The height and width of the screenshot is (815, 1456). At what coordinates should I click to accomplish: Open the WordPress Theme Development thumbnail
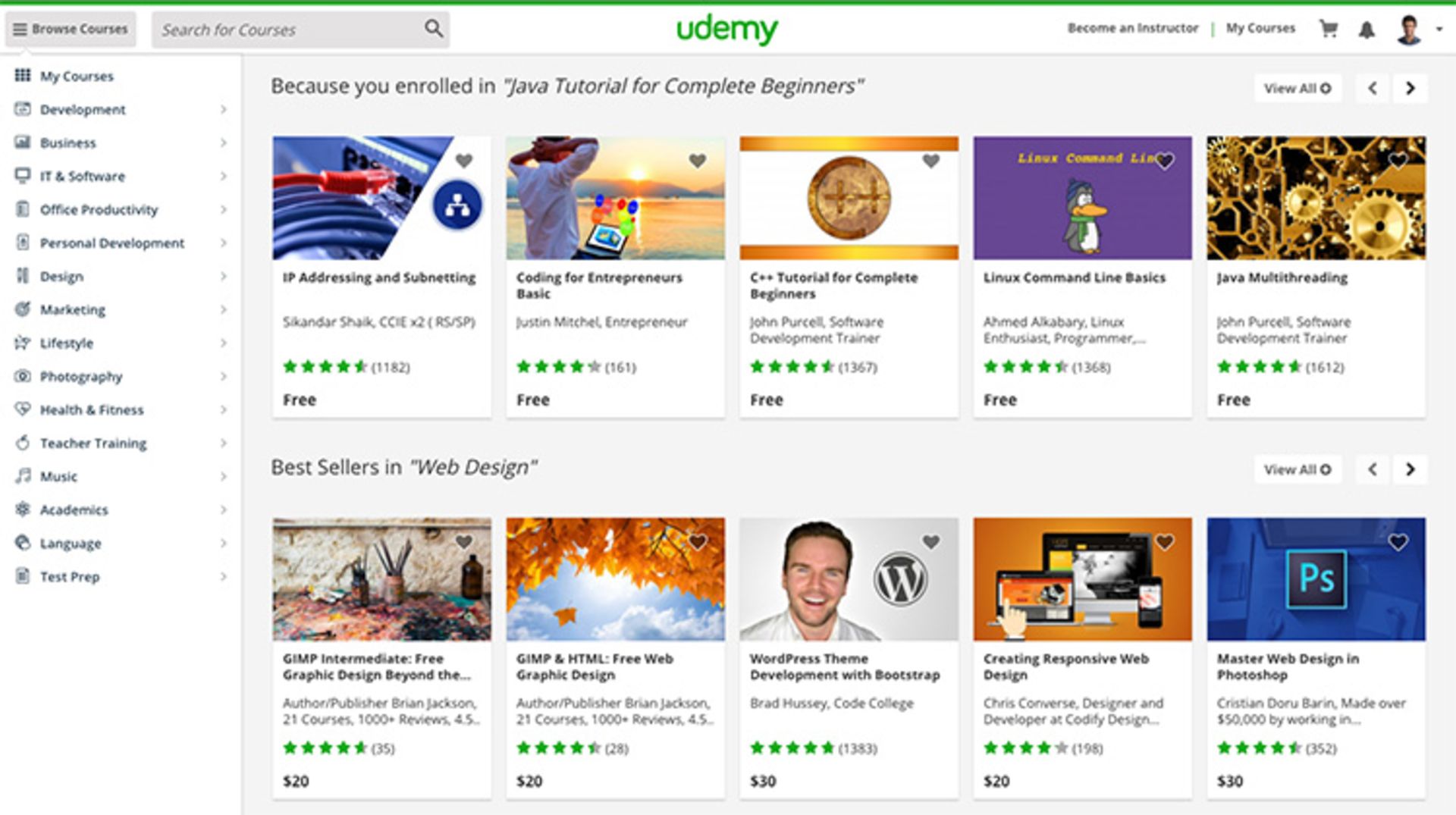click(849, 579)
